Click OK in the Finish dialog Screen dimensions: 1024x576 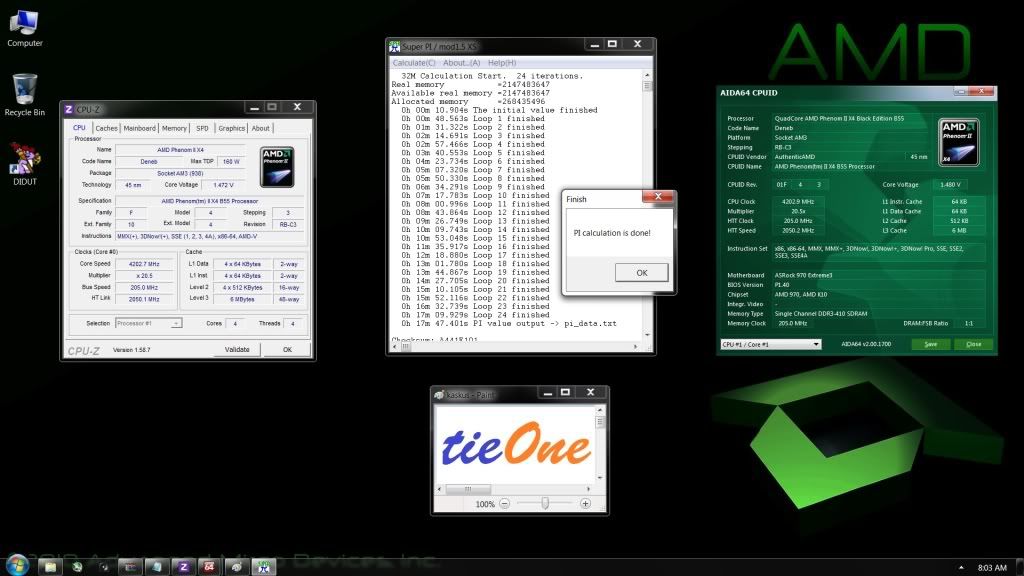point(641,273)
